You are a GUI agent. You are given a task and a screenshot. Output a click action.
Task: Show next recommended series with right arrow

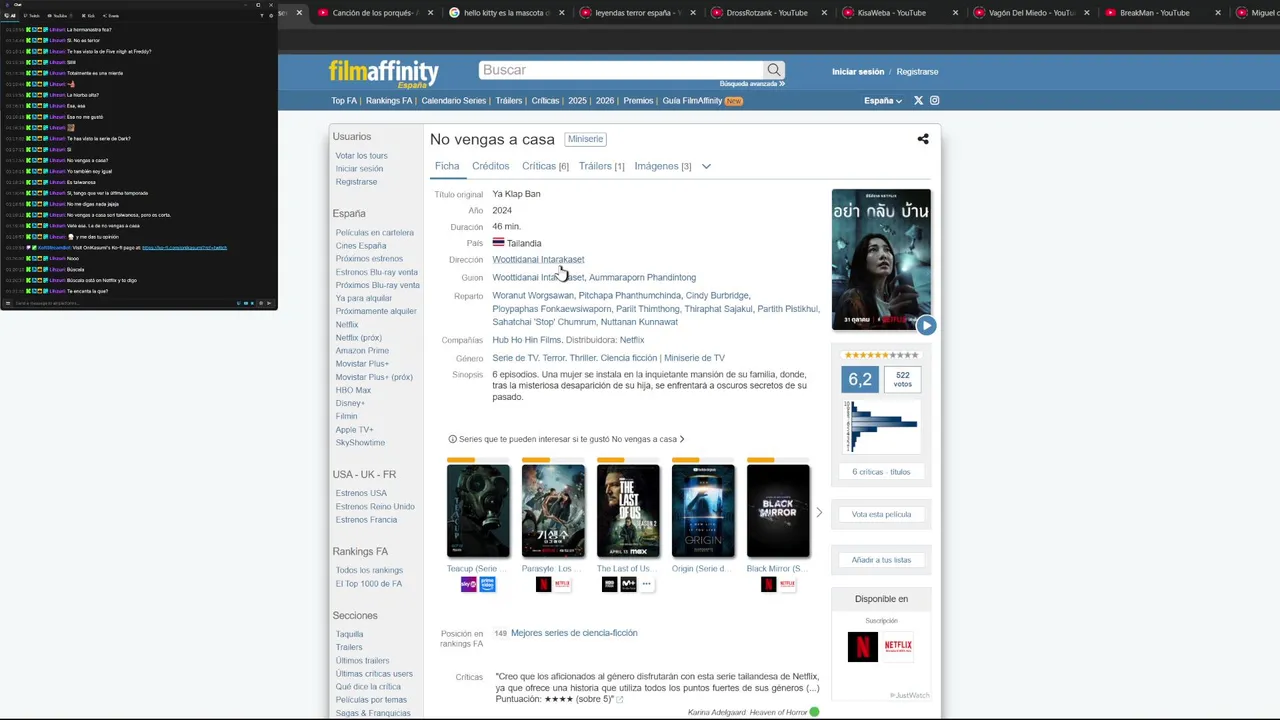(x=819, y=513)
